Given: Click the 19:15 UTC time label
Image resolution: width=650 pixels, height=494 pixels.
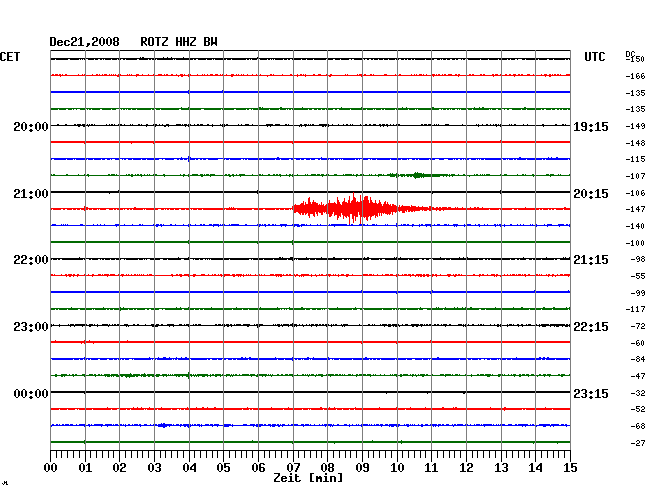Looking at the screenshot, I should tap(591, 127).
